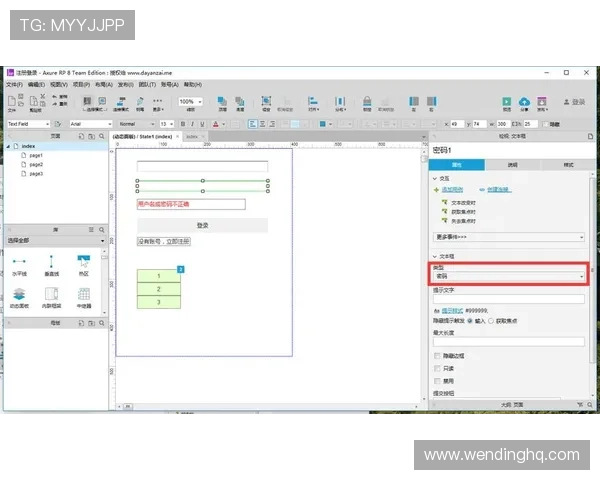Image resolution: width=600 pixels, height=480 pixels.
Task: Switch to the Style (样式) tab
Action: point(568,164)
